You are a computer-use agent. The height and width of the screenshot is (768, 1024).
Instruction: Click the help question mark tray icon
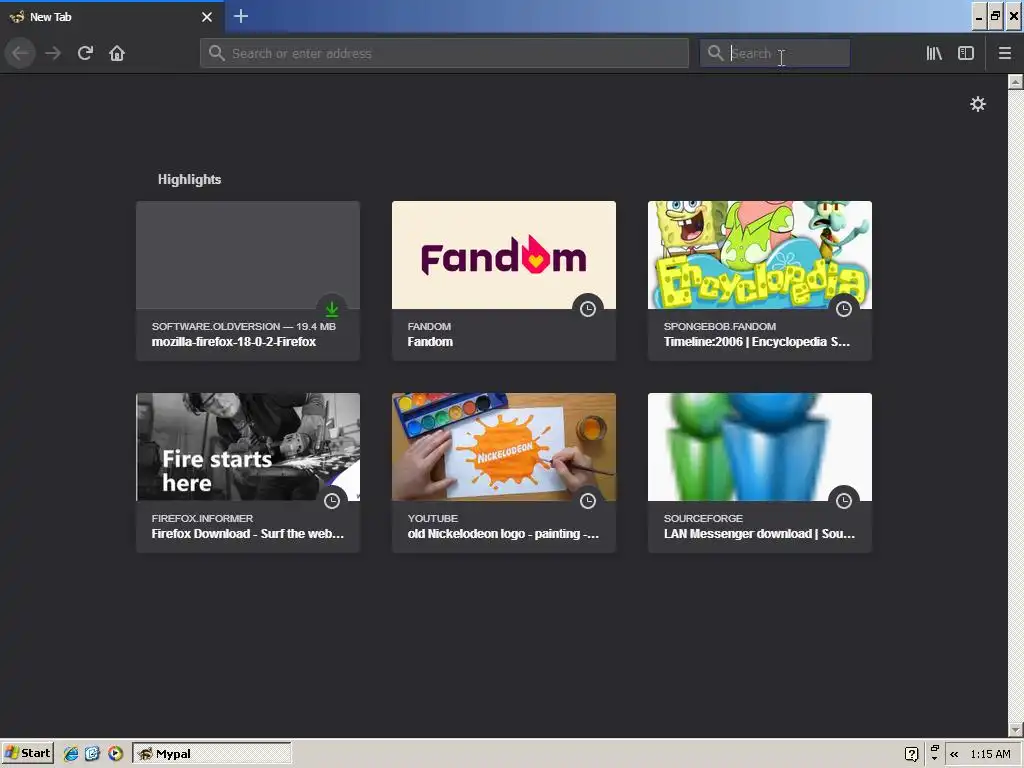pos(912,754)
